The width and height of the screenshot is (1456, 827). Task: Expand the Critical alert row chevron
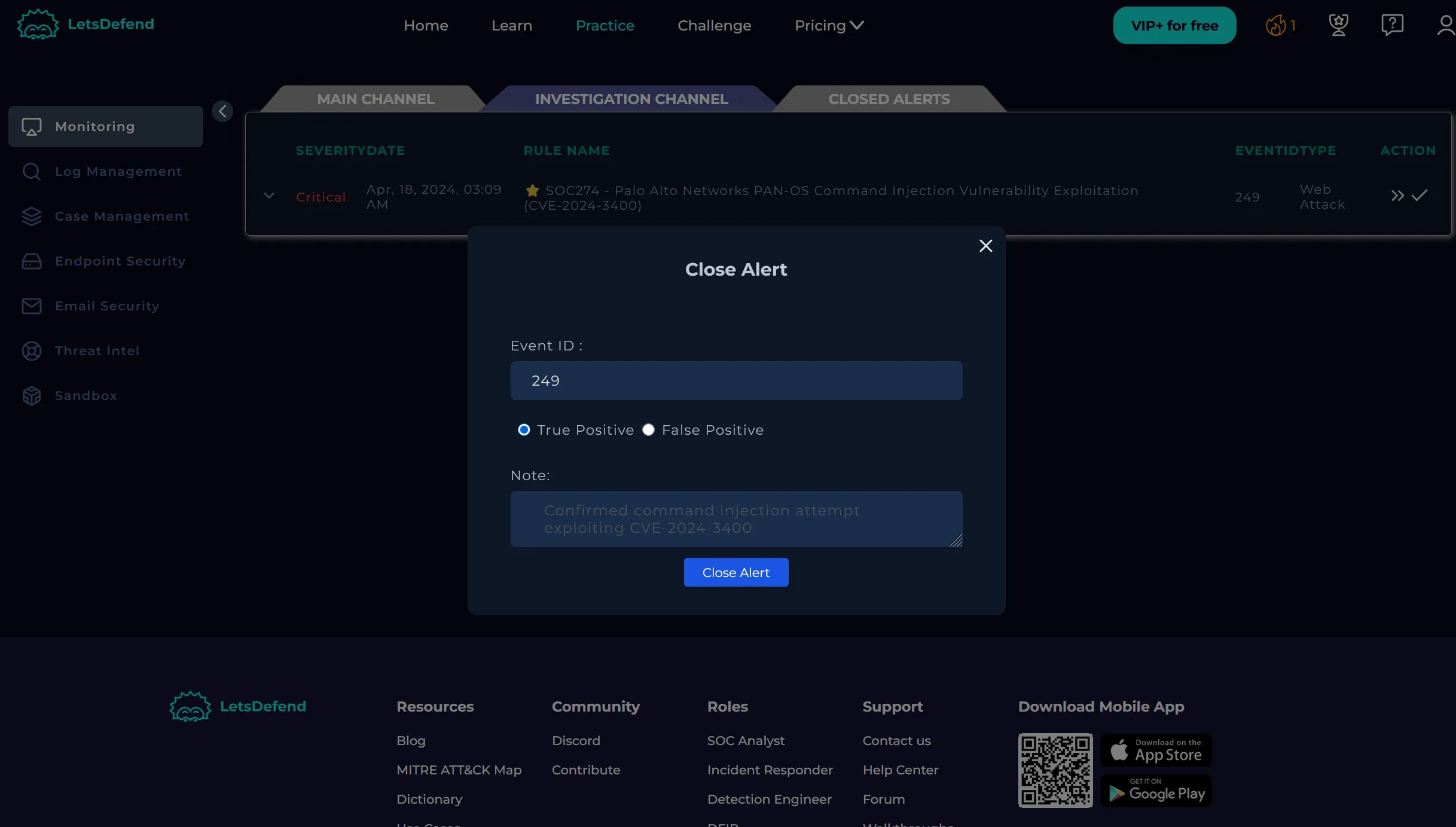[269, 196]
